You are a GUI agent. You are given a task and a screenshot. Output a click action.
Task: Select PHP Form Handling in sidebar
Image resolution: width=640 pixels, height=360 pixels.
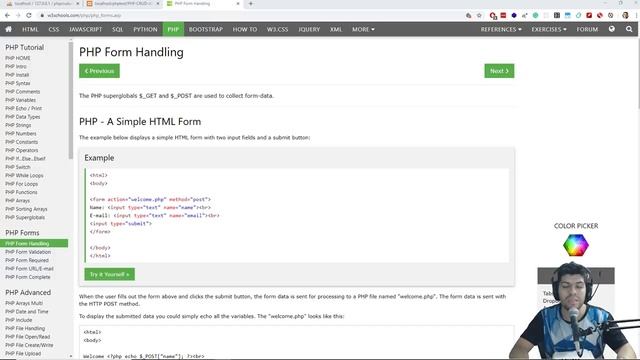click(34, 243)
